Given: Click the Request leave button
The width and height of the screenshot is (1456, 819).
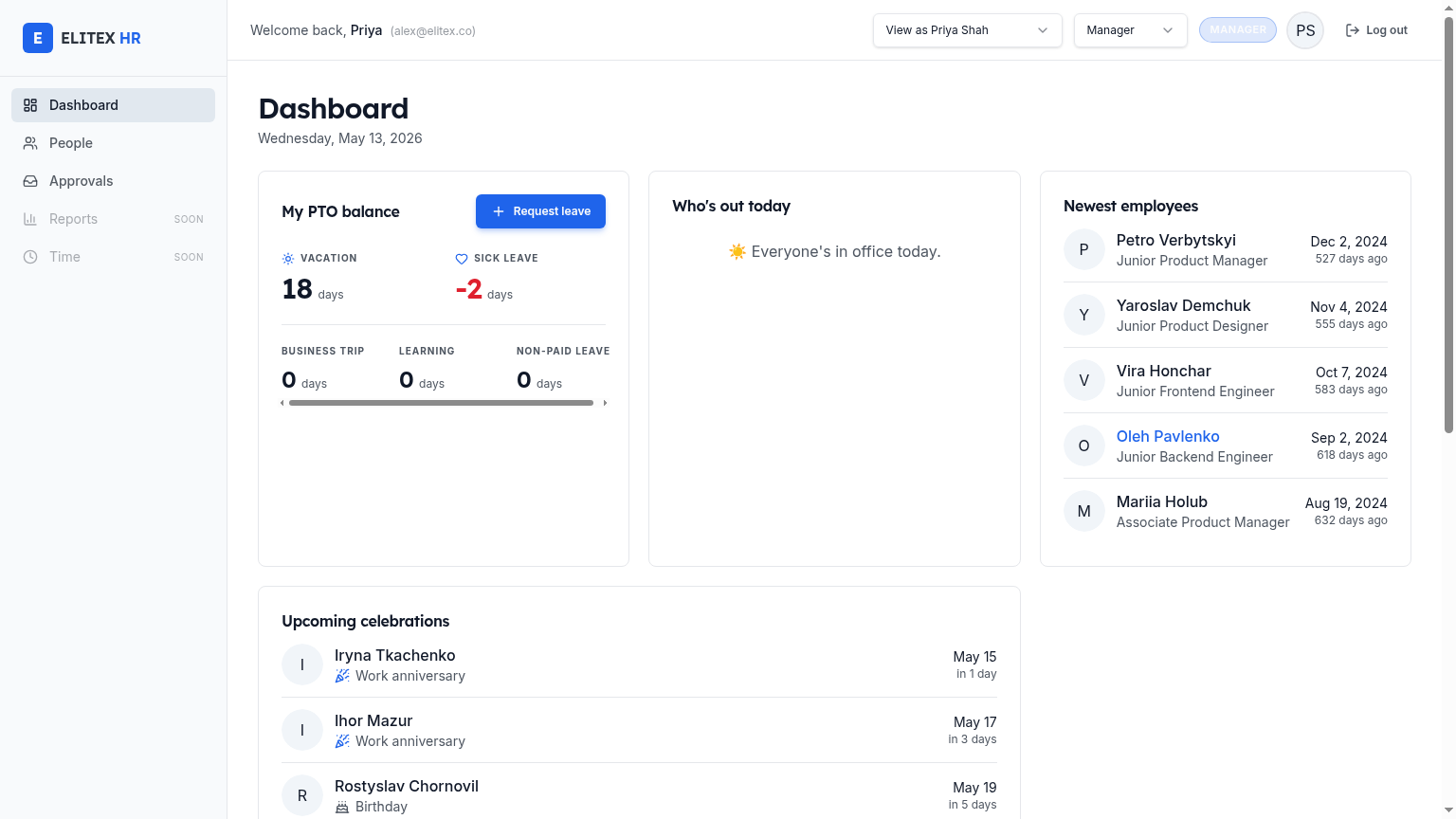Looking at the screenshot, I should click(x=540, y=211).
